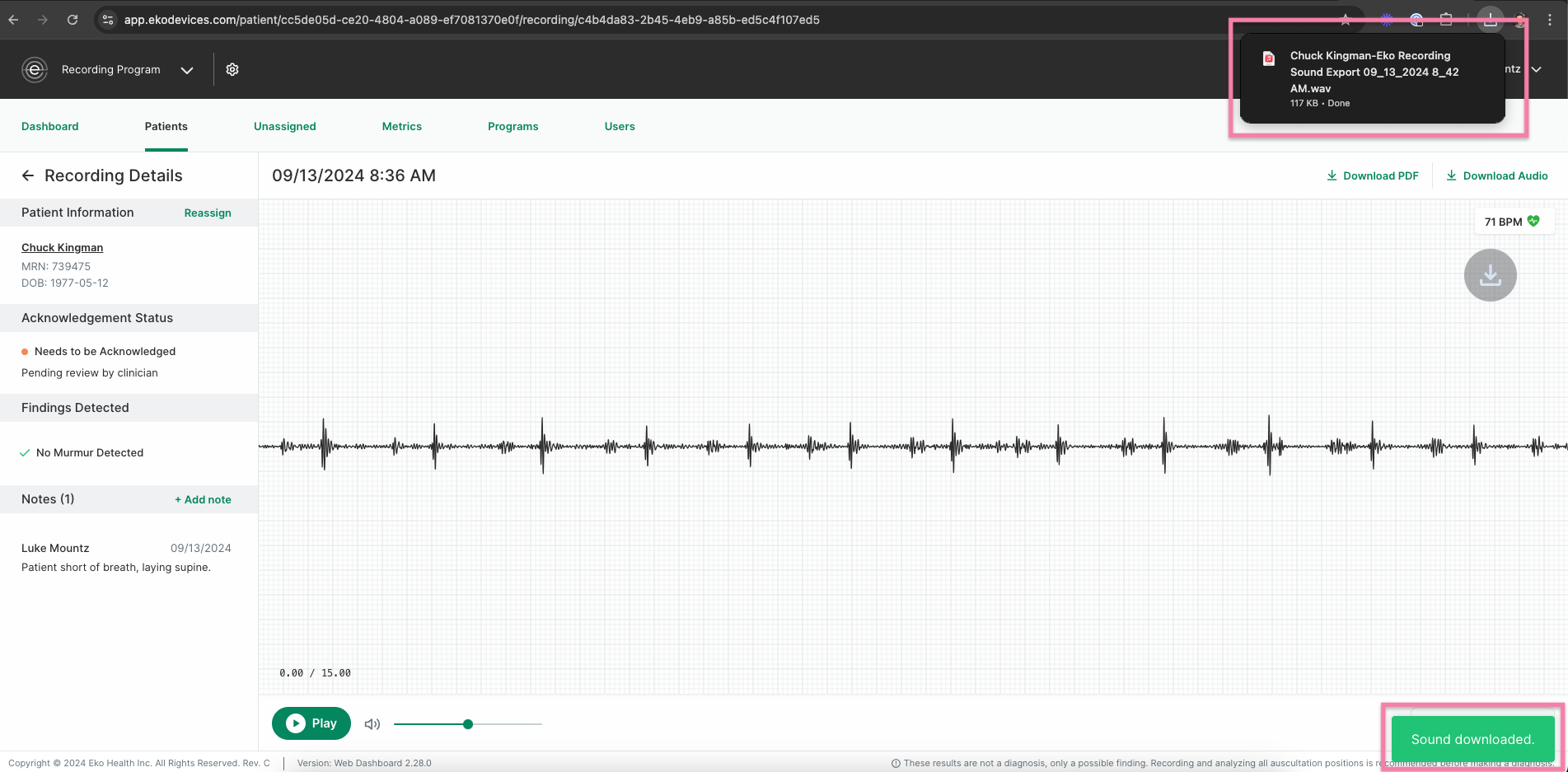Screen dimensions: 1568x772
Task: Click the green heart next to 71 BPM
Action: coord(1533,221)
